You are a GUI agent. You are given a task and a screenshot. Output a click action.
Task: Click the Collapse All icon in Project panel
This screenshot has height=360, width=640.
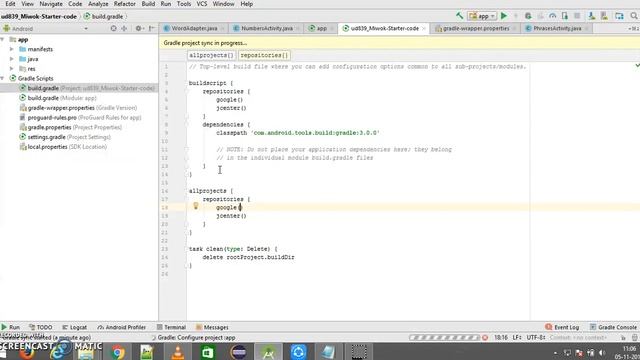124,28
